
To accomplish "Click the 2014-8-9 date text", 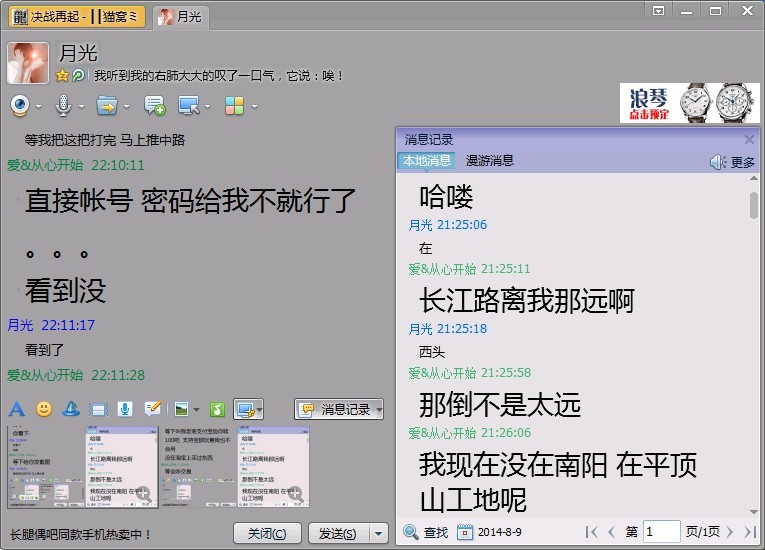I will tap(499, 532).
